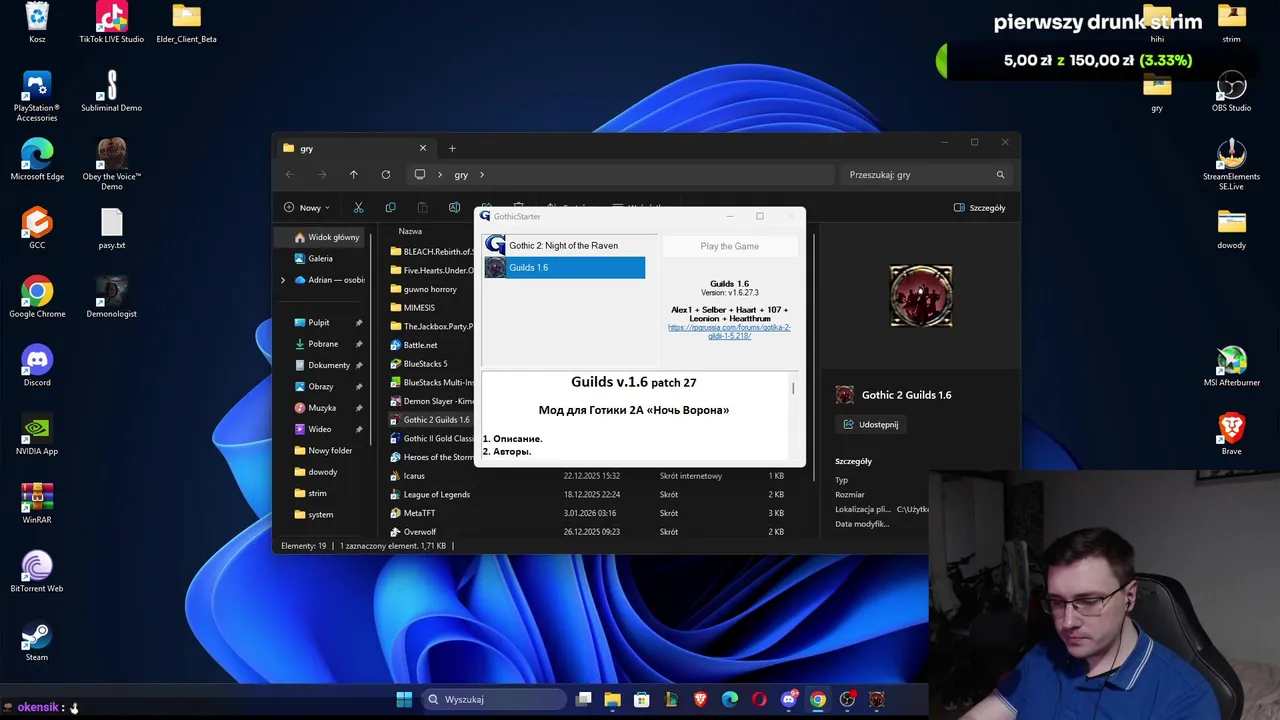This screenshot has height=720, width=1280.
Task: Click the search magnifier icon in Explorer
Action: click(x=1000, y=174)
